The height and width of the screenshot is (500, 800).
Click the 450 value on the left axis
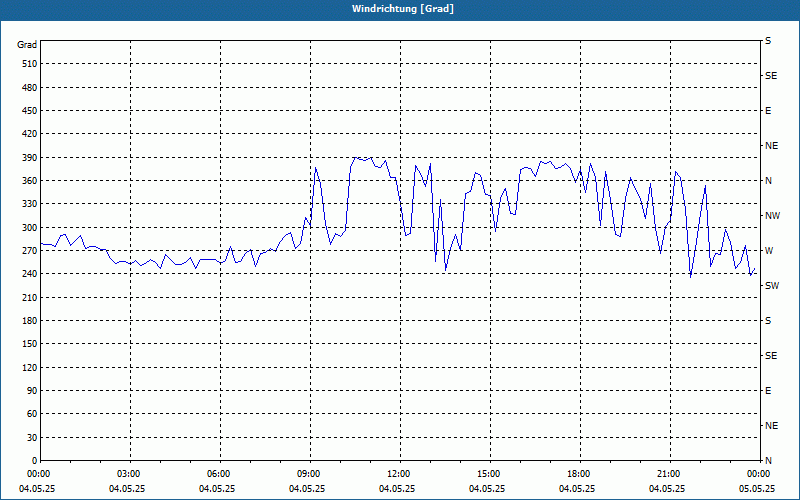tap(30, 111)
